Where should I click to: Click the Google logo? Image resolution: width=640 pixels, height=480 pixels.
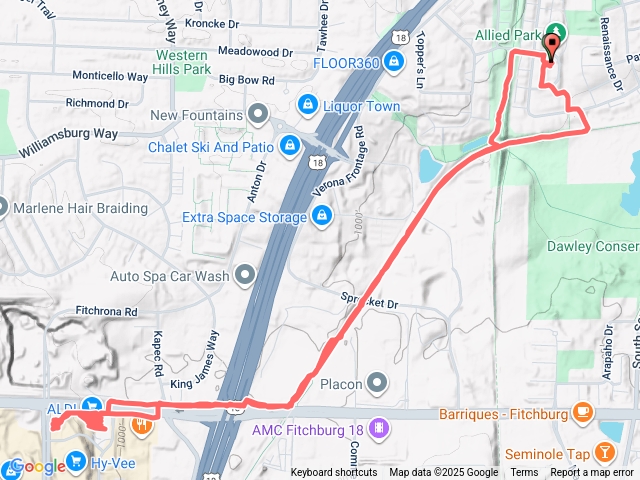(38, 466)
